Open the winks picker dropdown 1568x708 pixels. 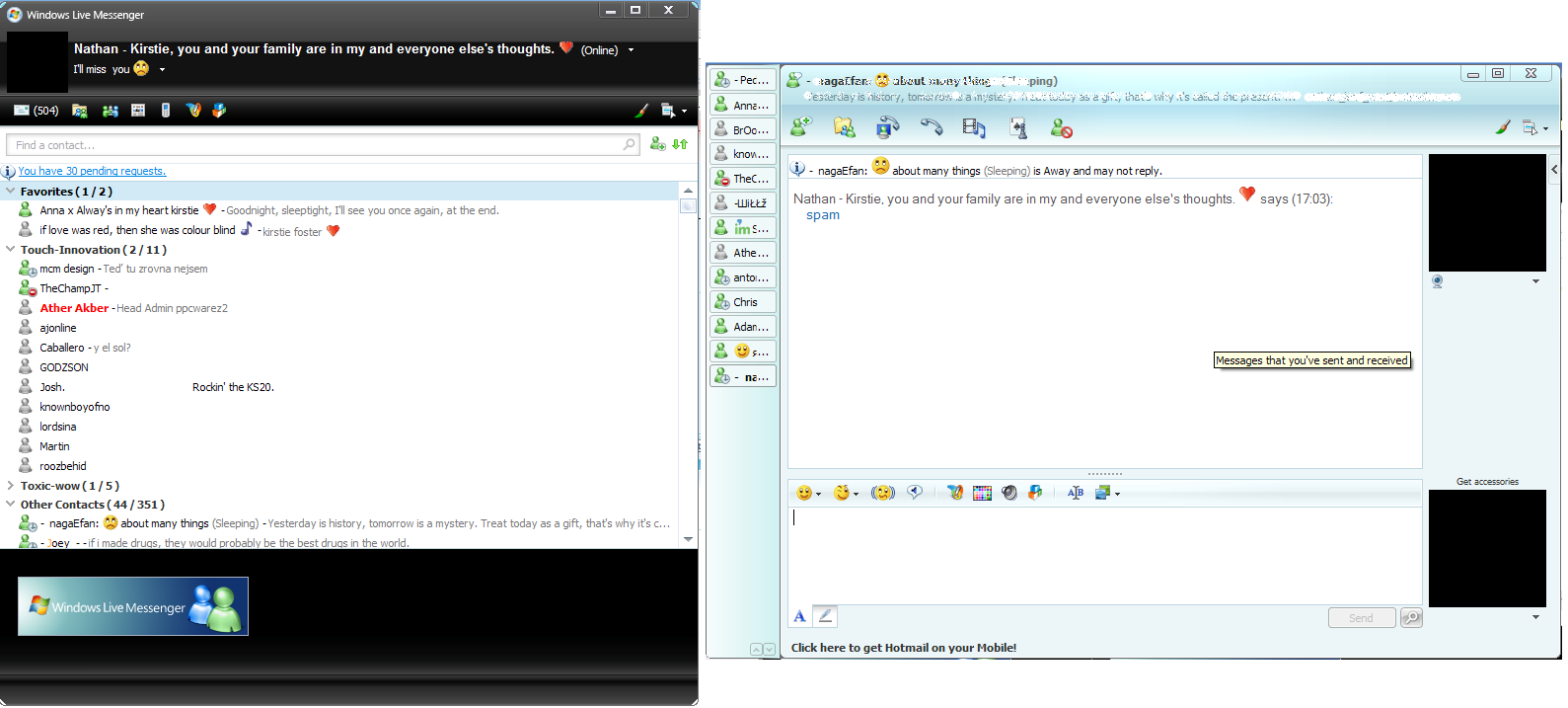(846, 493)
